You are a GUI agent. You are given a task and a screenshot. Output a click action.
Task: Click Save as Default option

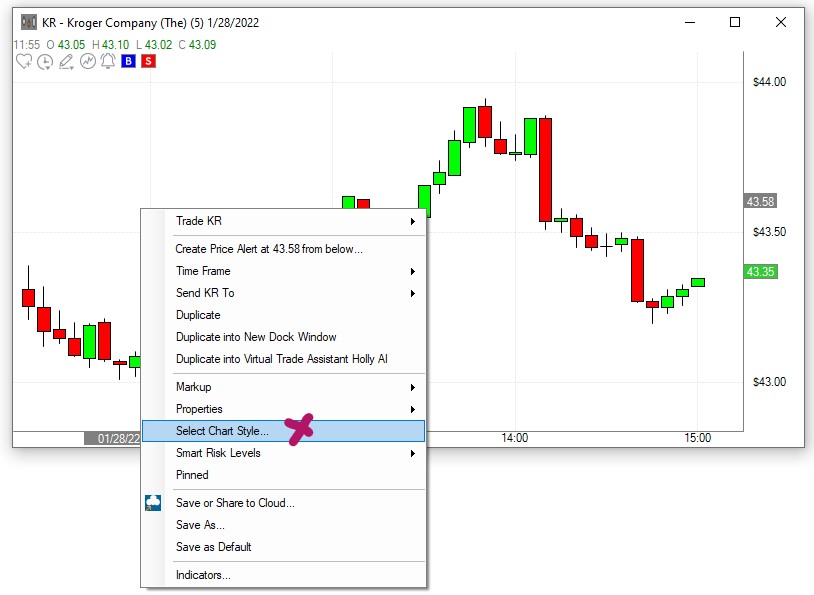coord(213,547)
